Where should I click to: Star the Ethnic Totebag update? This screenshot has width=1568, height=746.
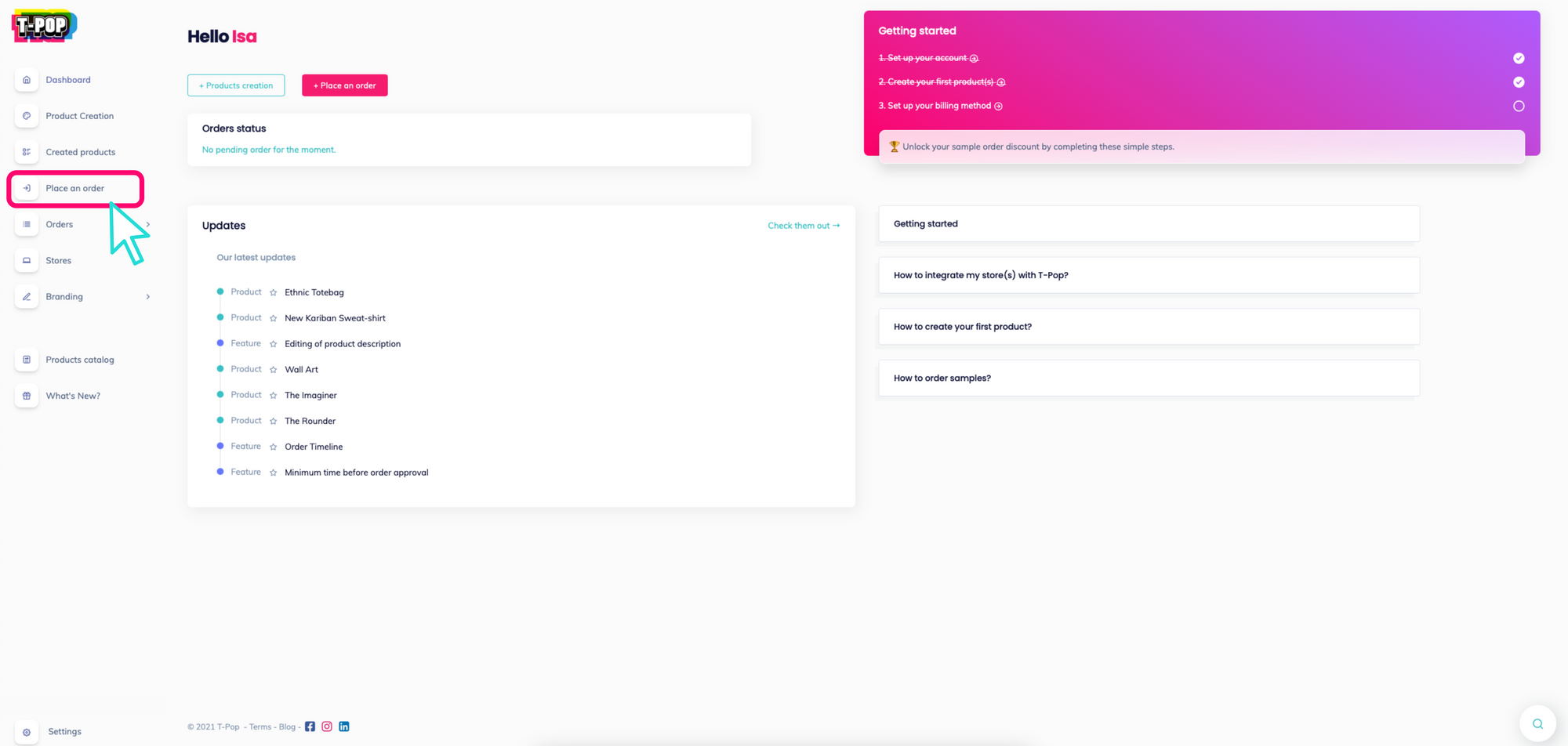click(274, 293)
